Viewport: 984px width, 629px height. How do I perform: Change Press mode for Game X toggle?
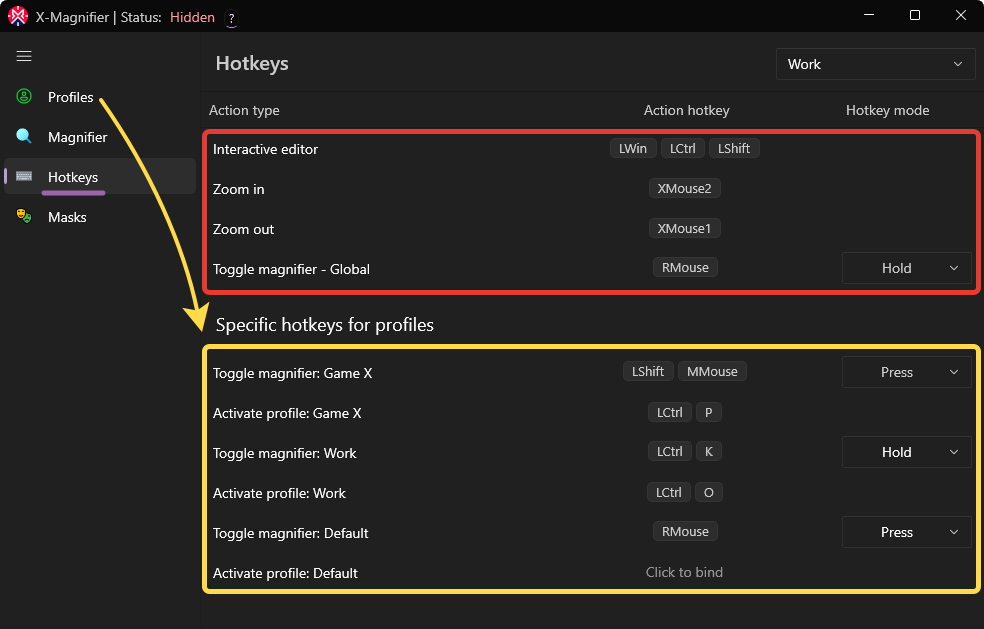(x=906, y=372)
